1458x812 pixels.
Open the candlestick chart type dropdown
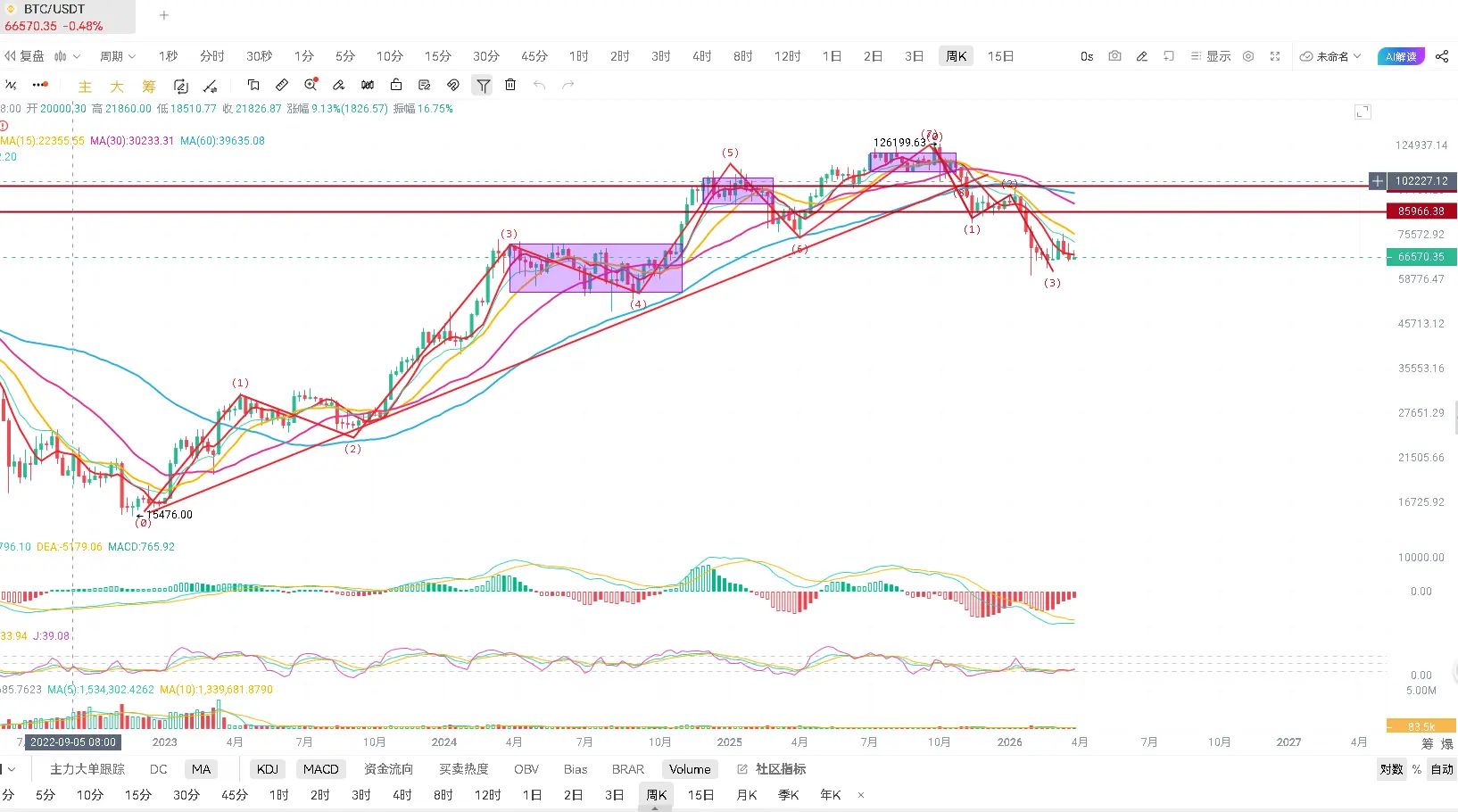coord(67,56)
